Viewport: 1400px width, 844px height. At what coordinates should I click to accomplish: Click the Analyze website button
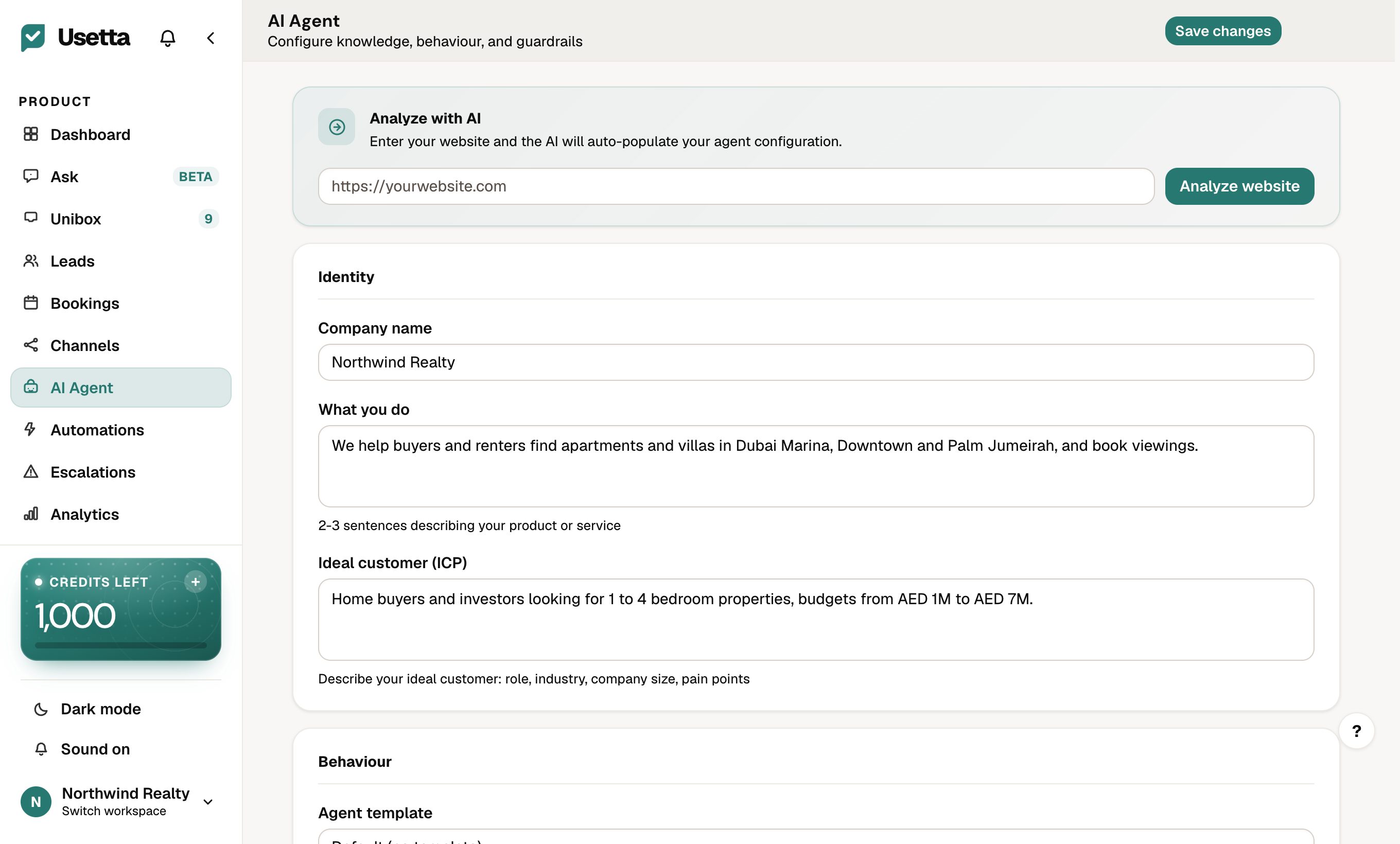[1239, 186]
